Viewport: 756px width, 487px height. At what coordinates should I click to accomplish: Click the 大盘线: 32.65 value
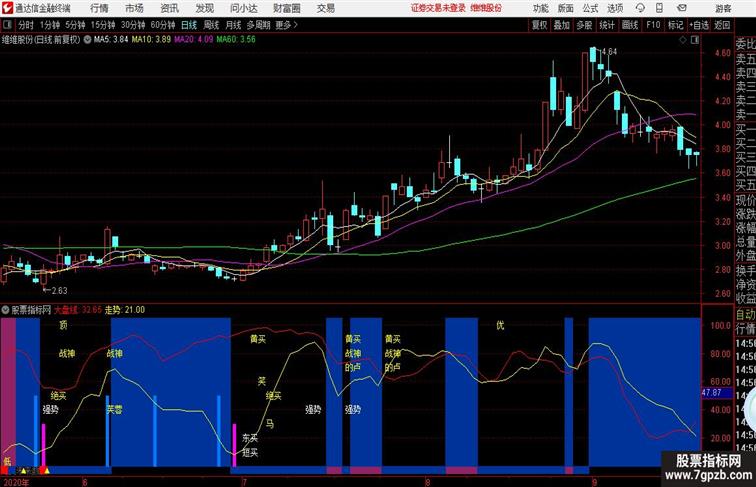[x=78, y=310]
